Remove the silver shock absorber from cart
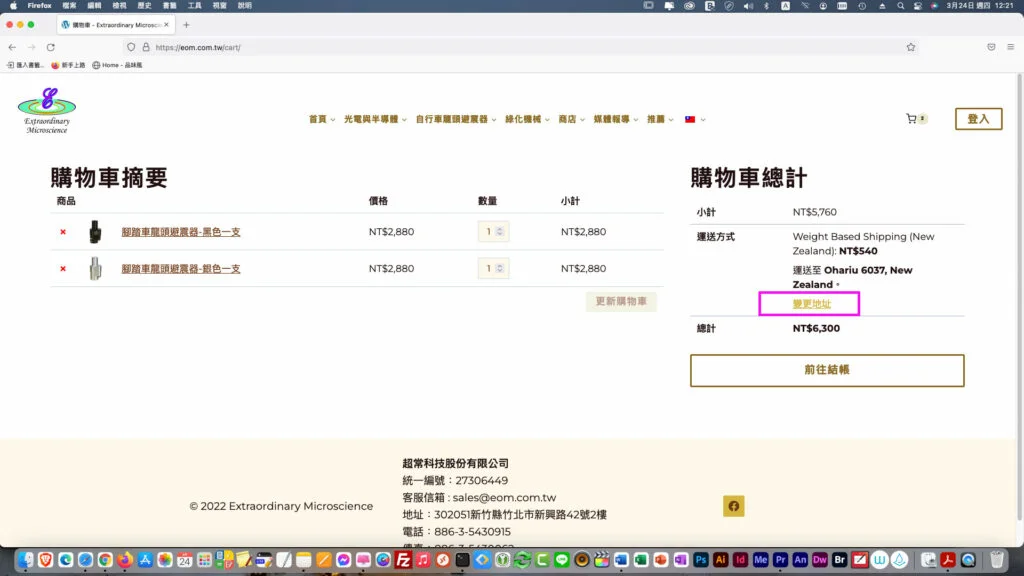This screenshot has width=1024, height=576. pos(63,269)
